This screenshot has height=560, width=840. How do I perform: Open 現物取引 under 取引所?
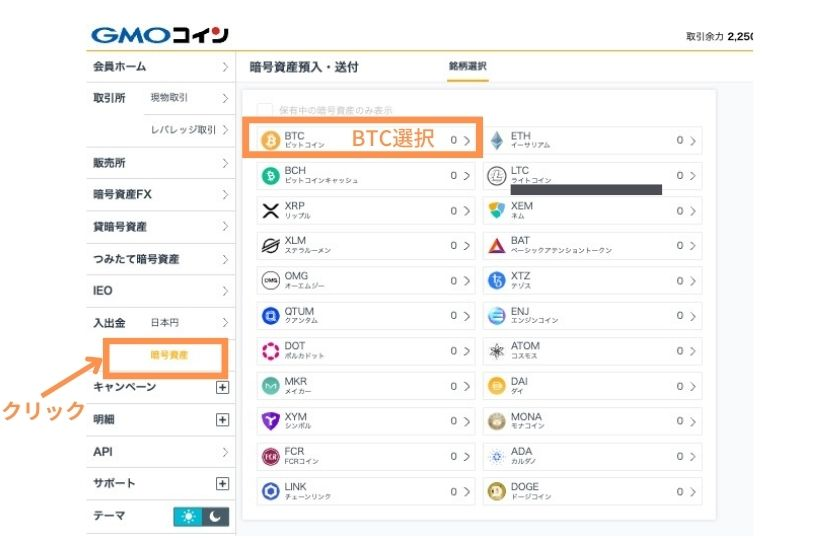click(x=189, y=98)
